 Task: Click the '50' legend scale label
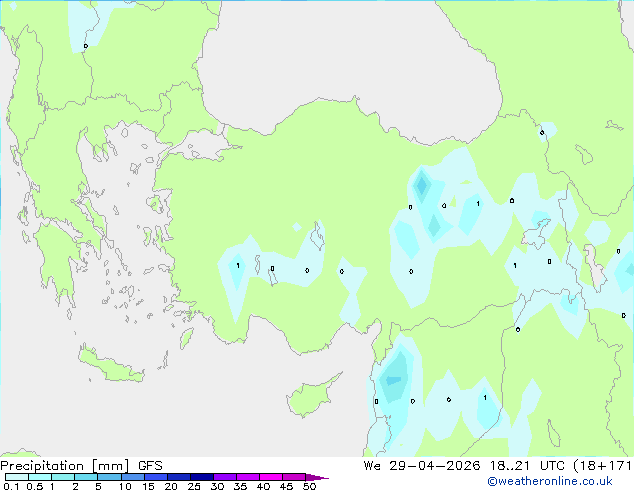(309, 486)
